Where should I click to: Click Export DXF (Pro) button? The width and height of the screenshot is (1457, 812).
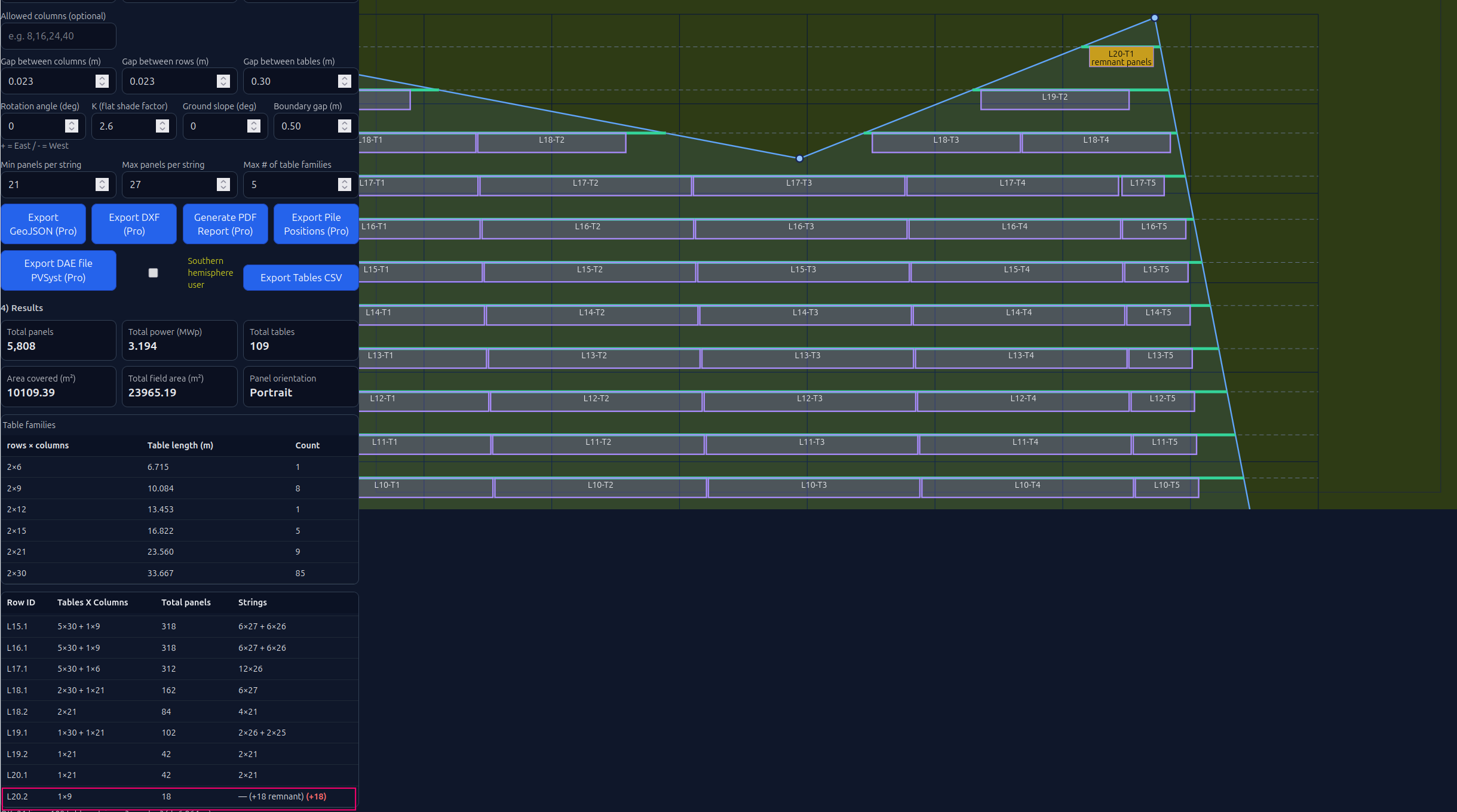pyautogui.click(x=134, y=224)
